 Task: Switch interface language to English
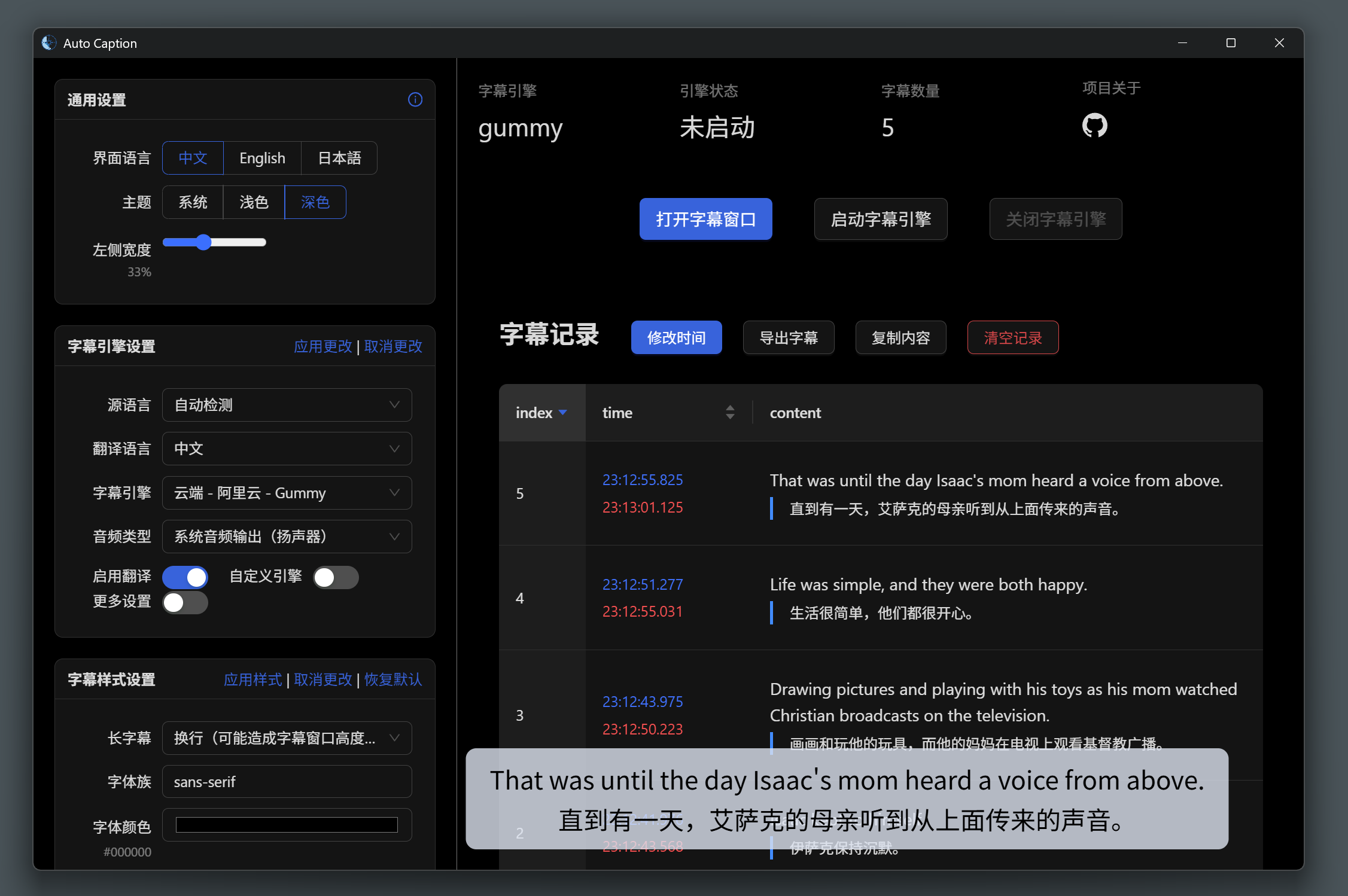262,158
